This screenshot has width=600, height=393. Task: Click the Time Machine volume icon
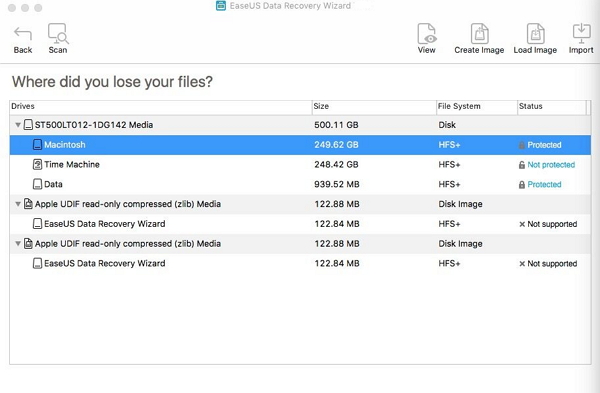pyautogui.click(x=37, y=165)
